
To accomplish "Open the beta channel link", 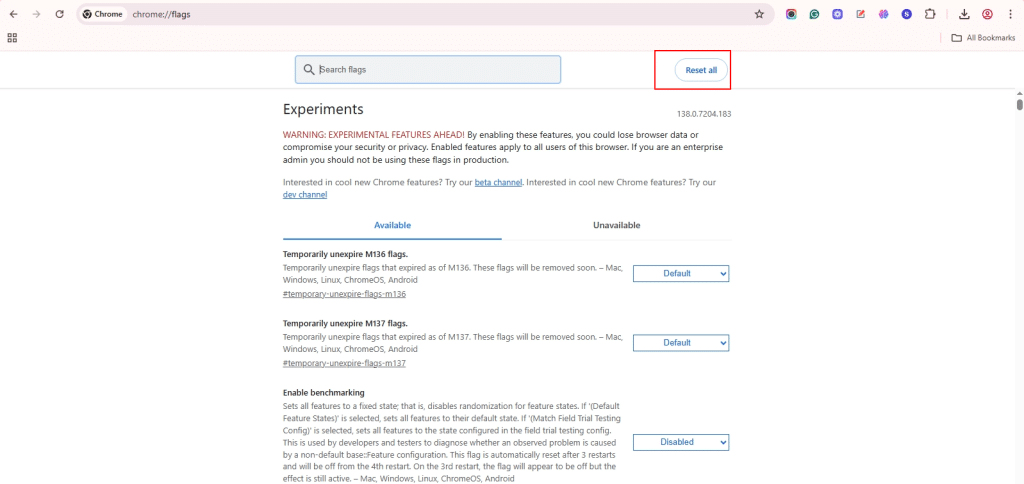I will click(498, 183).
